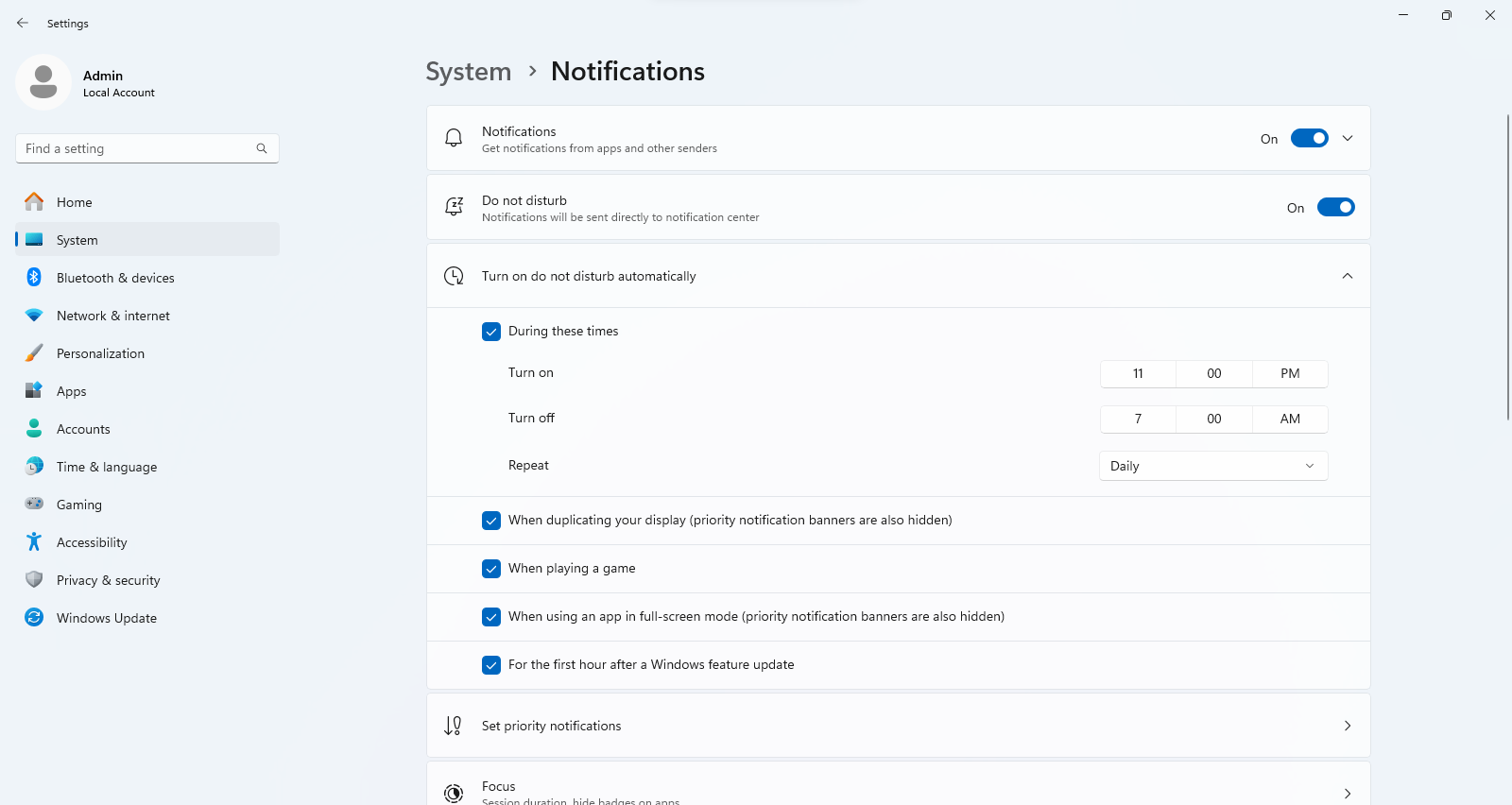
Task: Click Admin Local Account name
Action: pyautogui.click(x=118, y=83)
